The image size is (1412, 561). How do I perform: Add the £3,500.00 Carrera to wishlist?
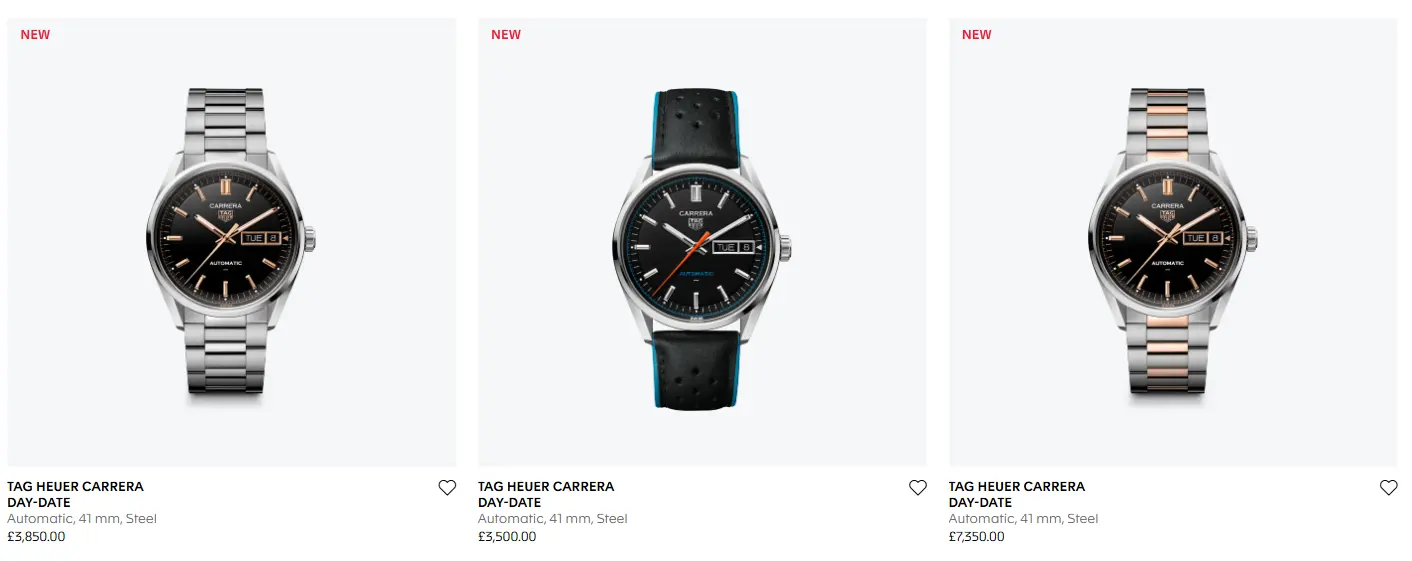pyautogui.click(x=918, y=488)
